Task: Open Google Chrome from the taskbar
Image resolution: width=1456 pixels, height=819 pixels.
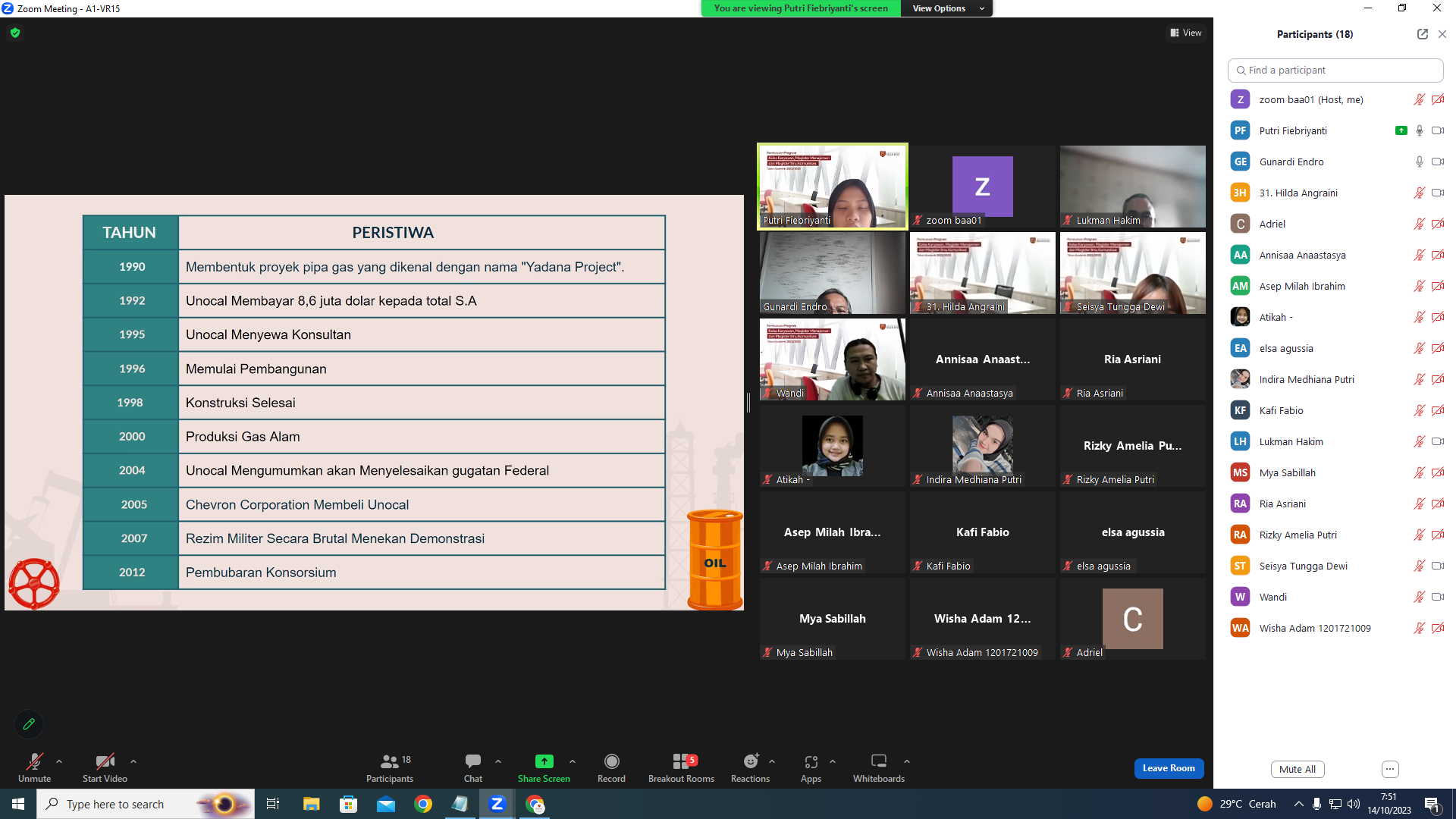Action: coord(423,804)
